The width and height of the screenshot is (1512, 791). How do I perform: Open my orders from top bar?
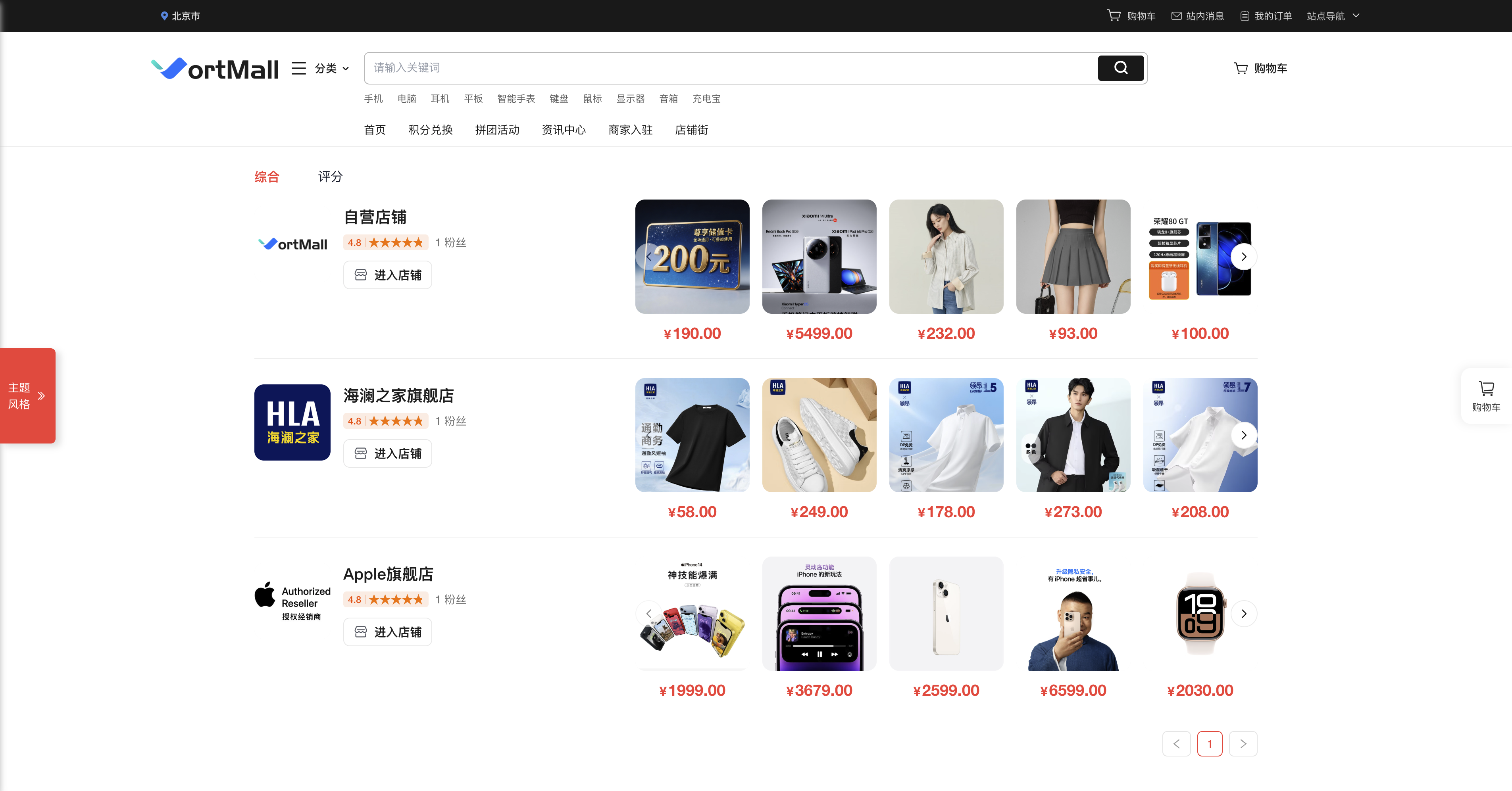[x=1266, y=16]
